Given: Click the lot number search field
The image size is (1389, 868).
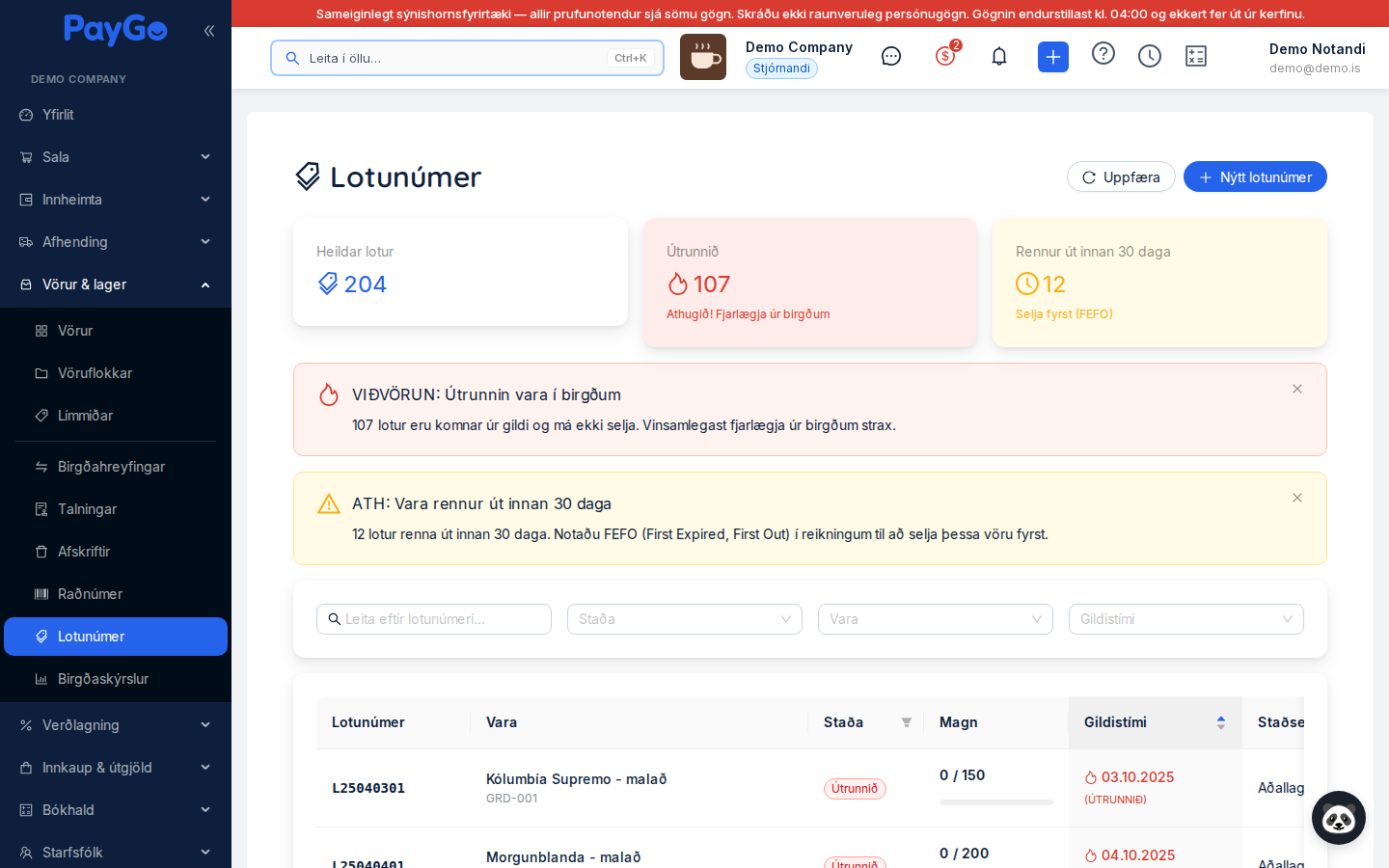Looking at the screenshot, I should tap(434, 619).
